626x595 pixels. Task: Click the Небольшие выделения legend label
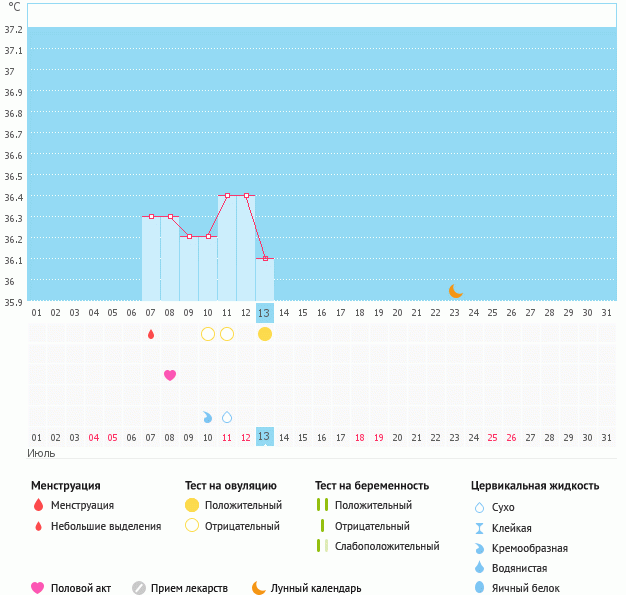pyautogui.click(x=105, y=526)
